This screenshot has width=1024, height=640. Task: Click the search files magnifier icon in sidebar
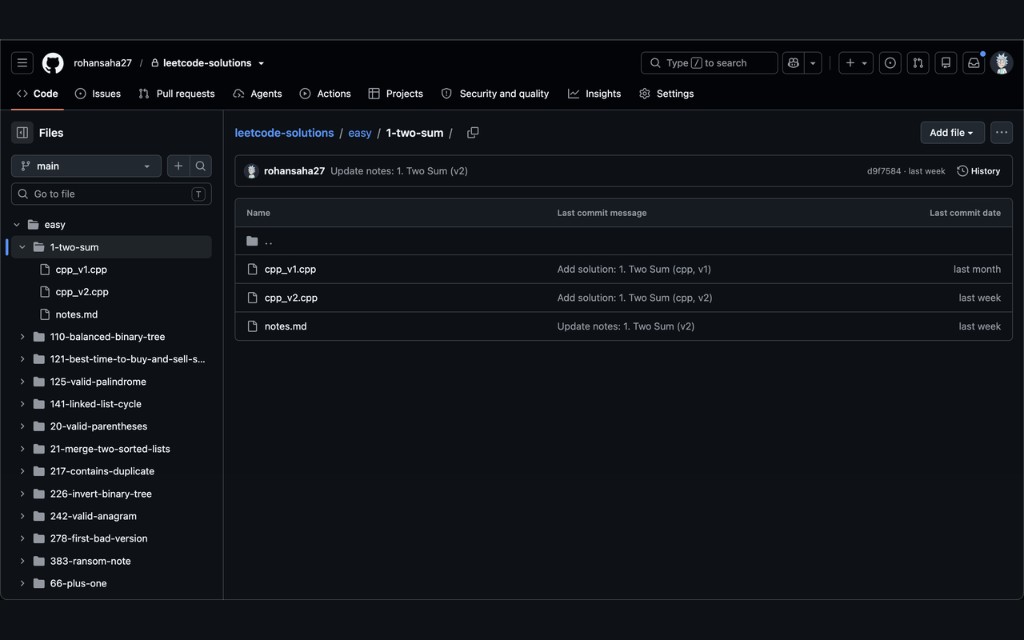(200, 166)
